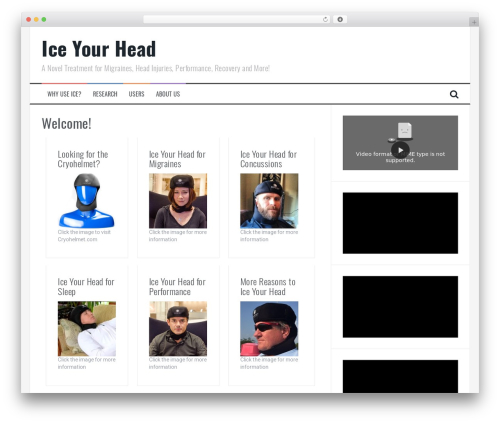Viewport: 500px width, 423px height.
Task: Play the unsupported video in the sidebar
Action: pyautogui.click(x=400, y=150)
